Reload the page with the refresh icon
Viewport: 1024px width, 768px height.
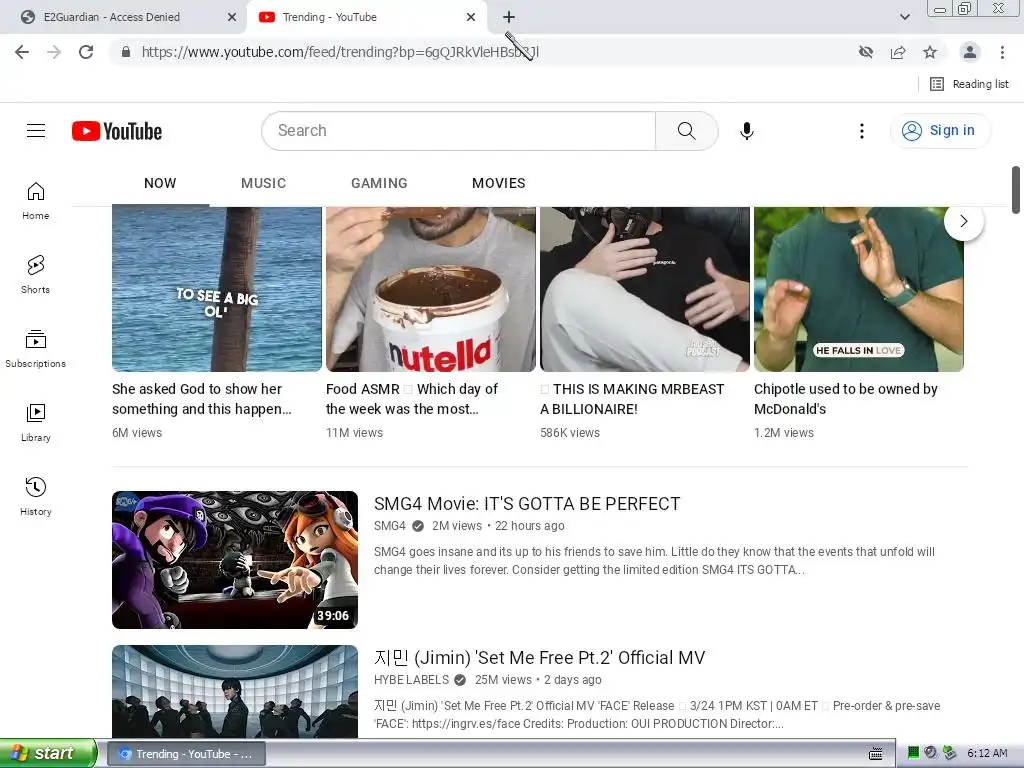coord(86,52)
